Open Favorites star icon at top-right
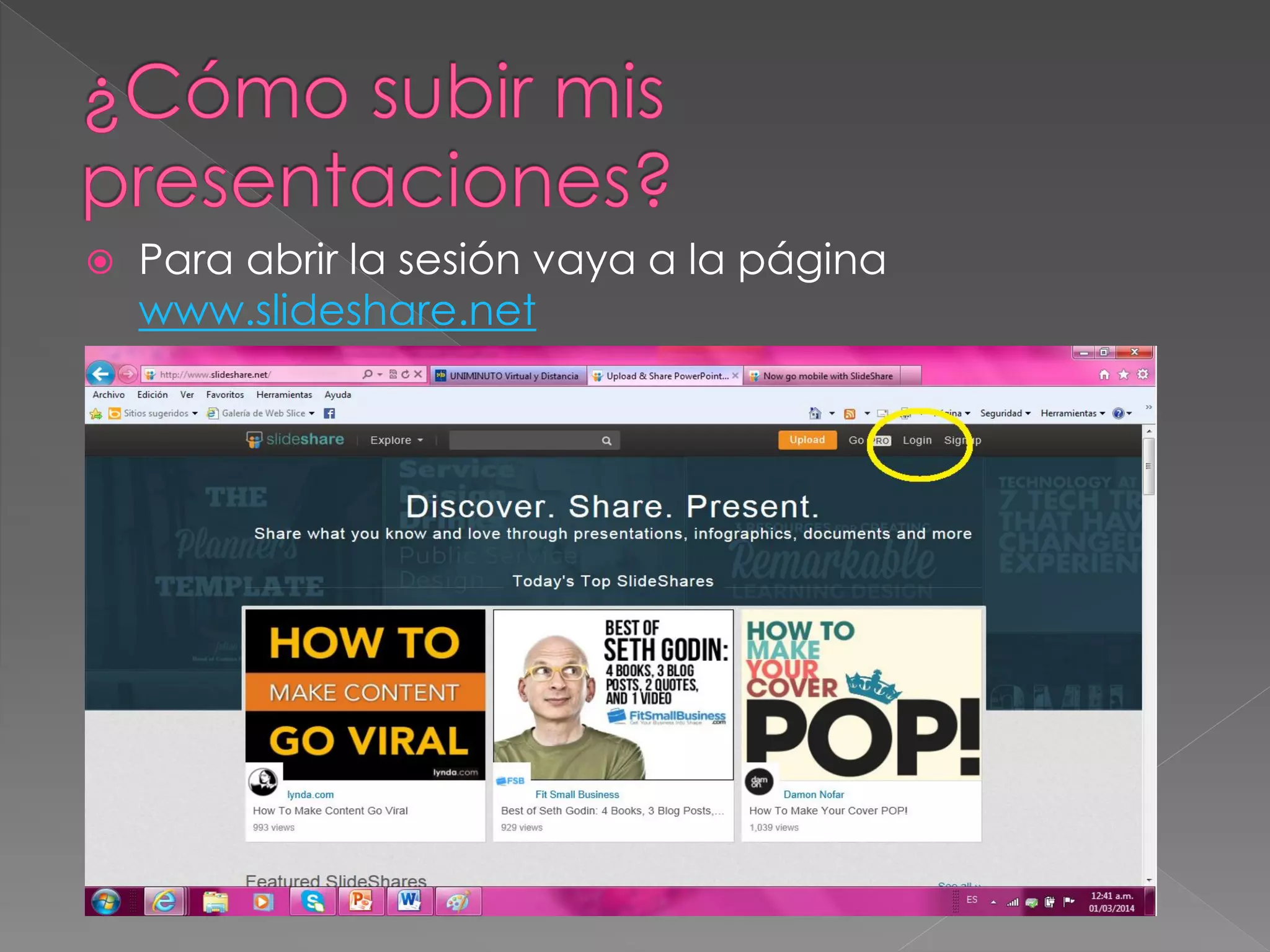The width and height of the screenshot is (1270, 952). (x=1123, y=374)
